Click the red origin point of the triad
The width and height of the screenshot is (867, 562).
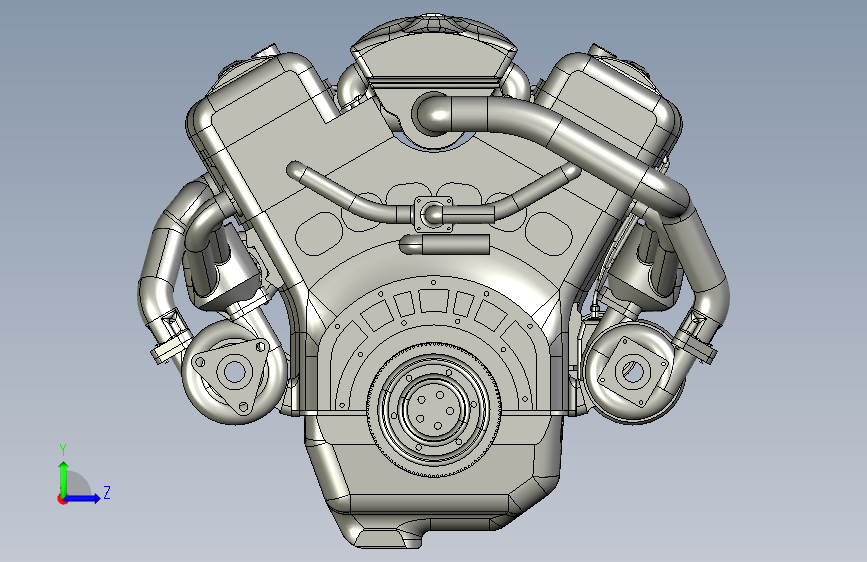point(62,499)
